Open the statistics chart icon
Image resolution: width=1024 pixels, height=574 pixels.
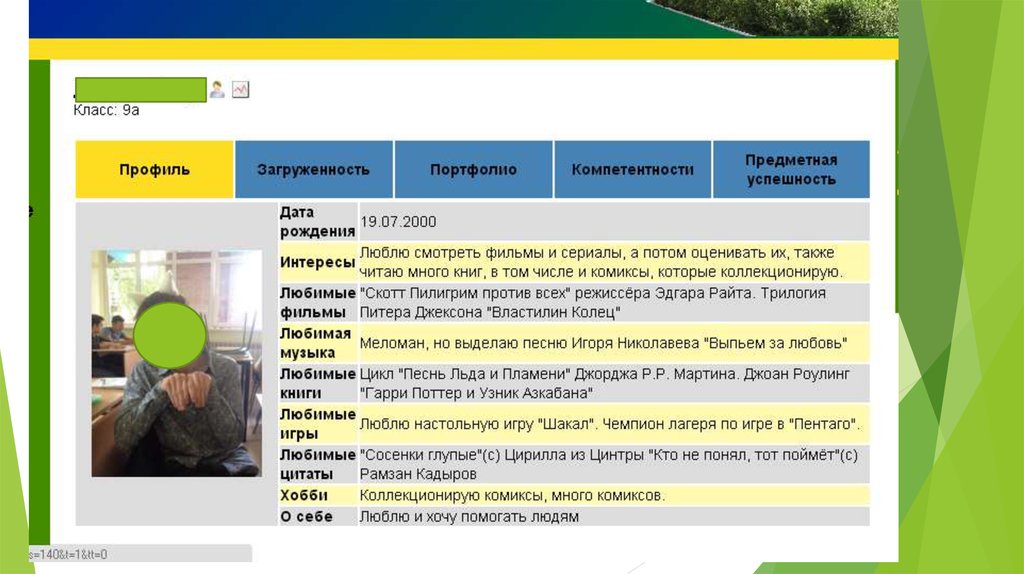point(240,89)
